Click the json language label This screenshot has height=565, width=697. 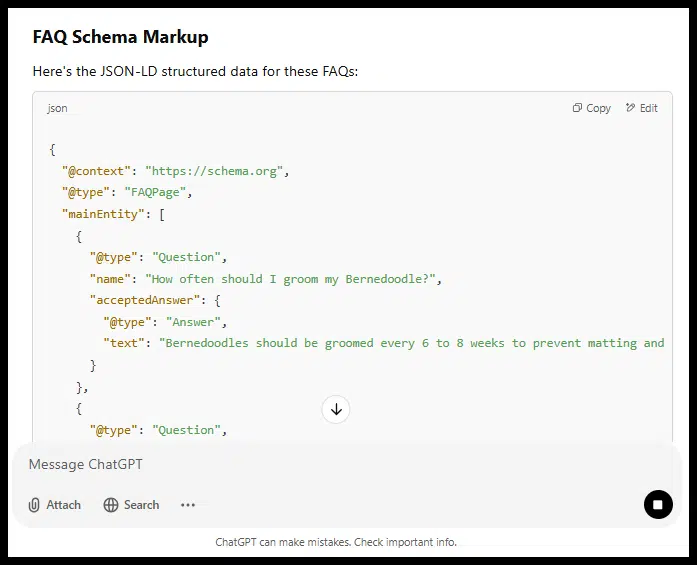(57, 108)
